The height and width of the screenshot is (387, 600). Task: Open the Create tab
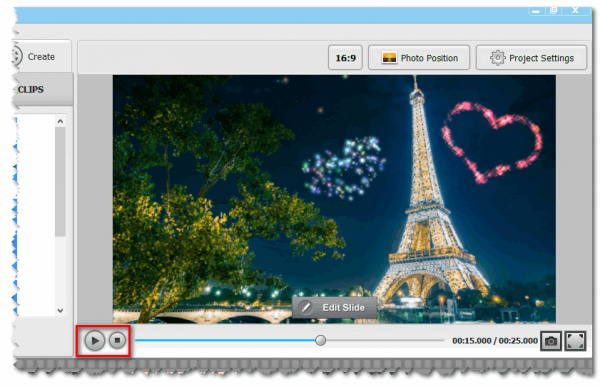pos(41,56)
